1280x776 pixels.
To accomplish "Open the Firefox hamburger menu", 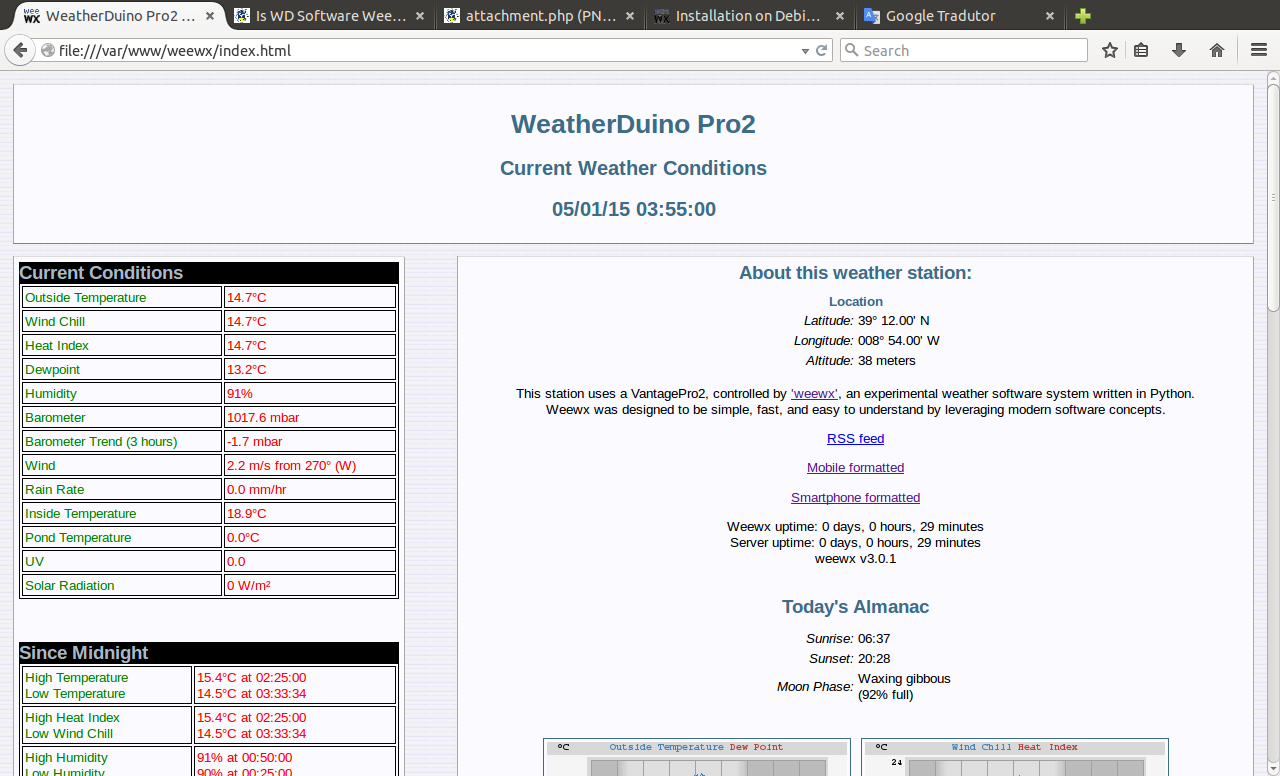I will [x=1258, y=50].
